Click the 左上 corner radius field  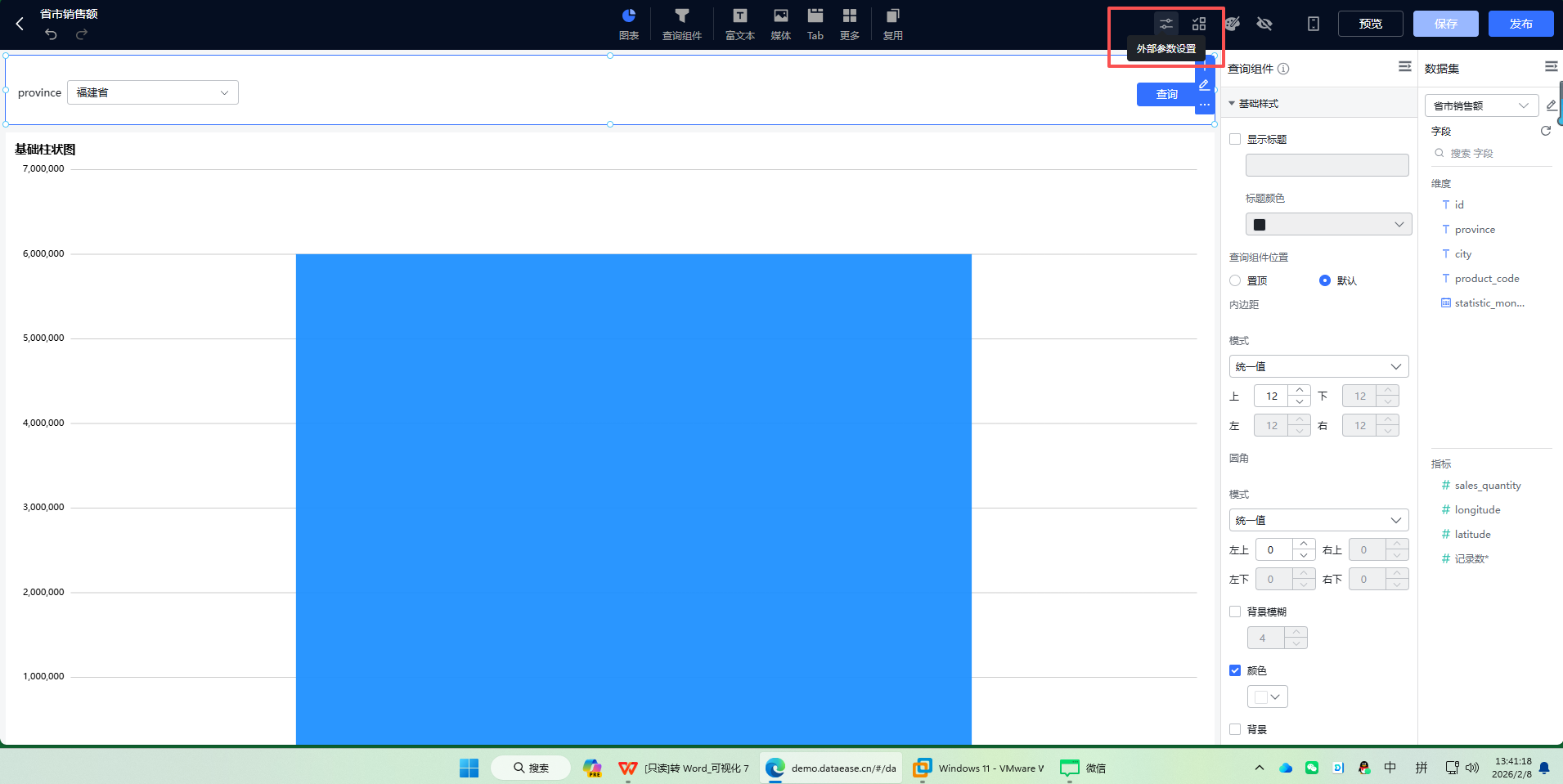click(1273, 549)
